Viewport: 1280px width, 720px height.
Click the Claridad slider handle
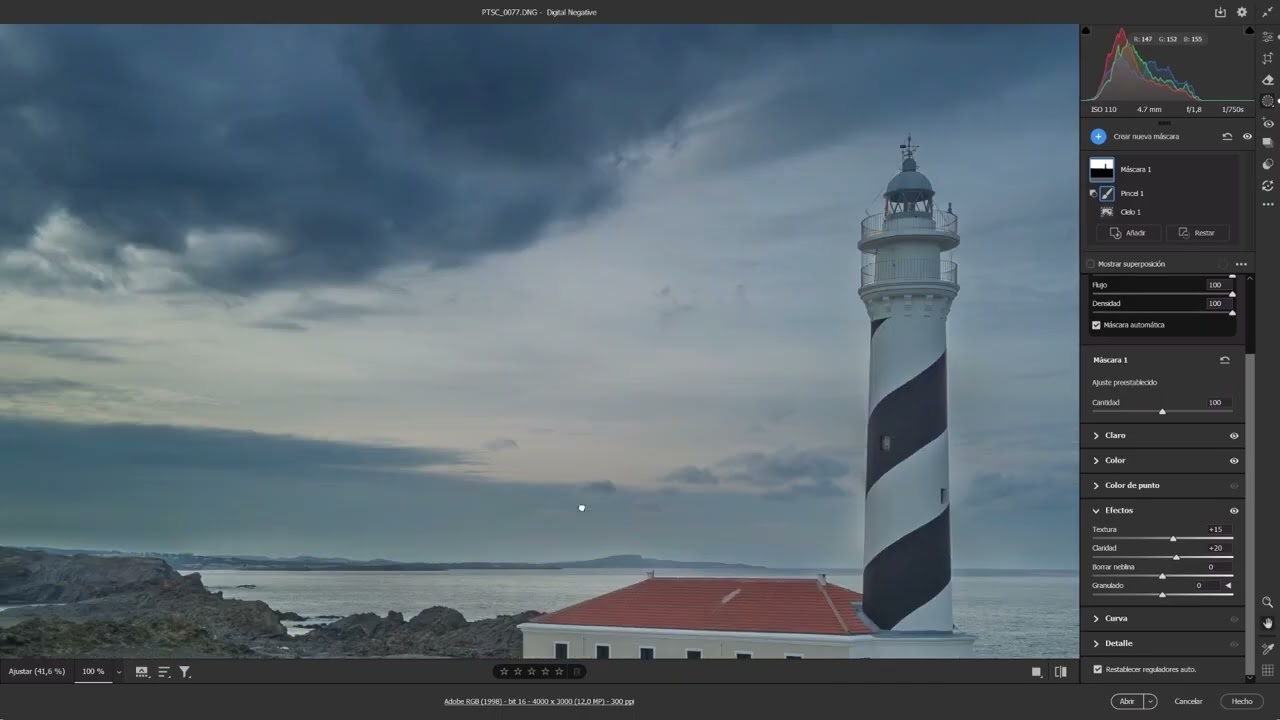click(x=1176, y=557)
